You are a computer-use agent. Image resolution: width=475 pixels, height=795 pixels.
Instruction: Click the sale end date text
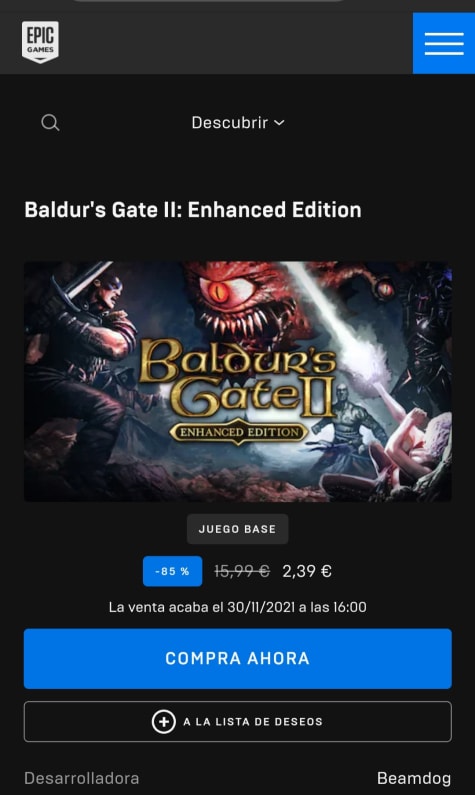pos(238,607)
